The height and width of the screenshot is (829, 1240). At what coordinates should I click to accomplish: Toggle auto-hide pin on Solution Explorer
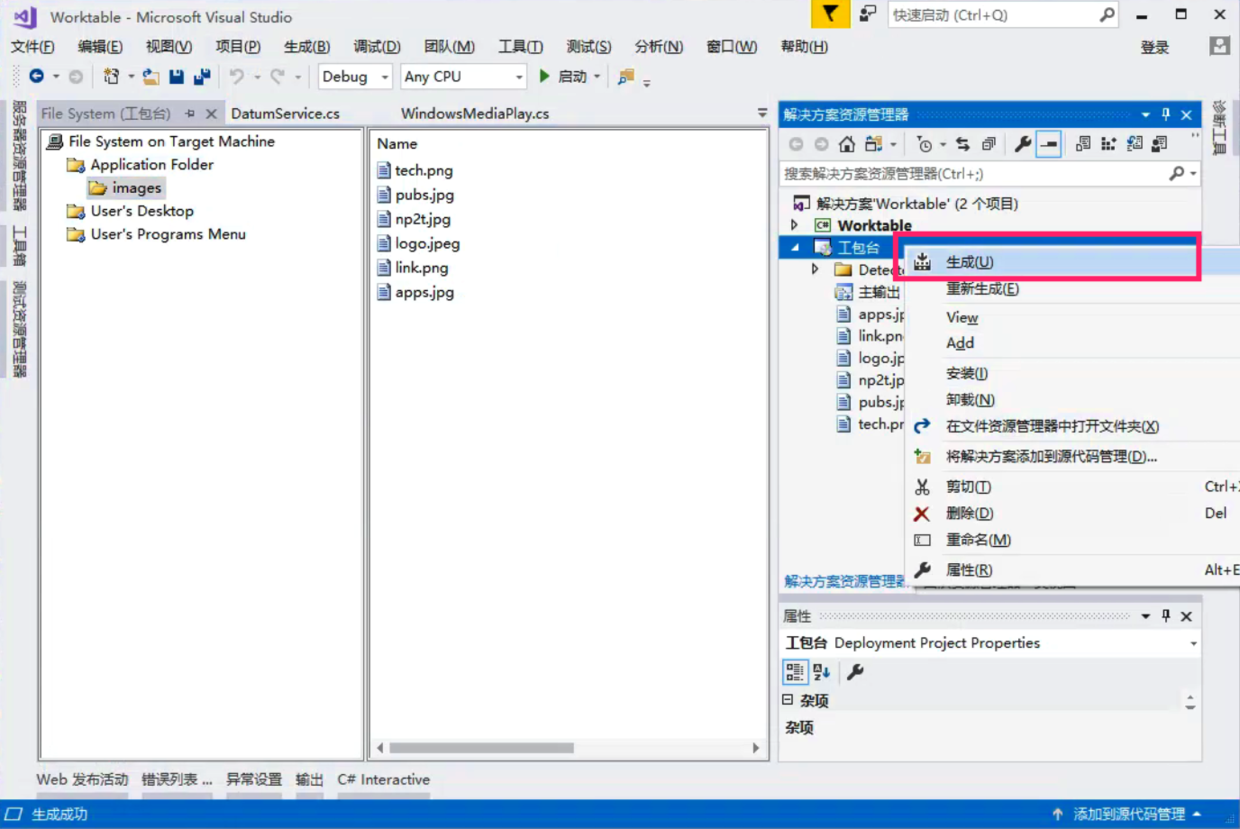[x=1166, y=115]
